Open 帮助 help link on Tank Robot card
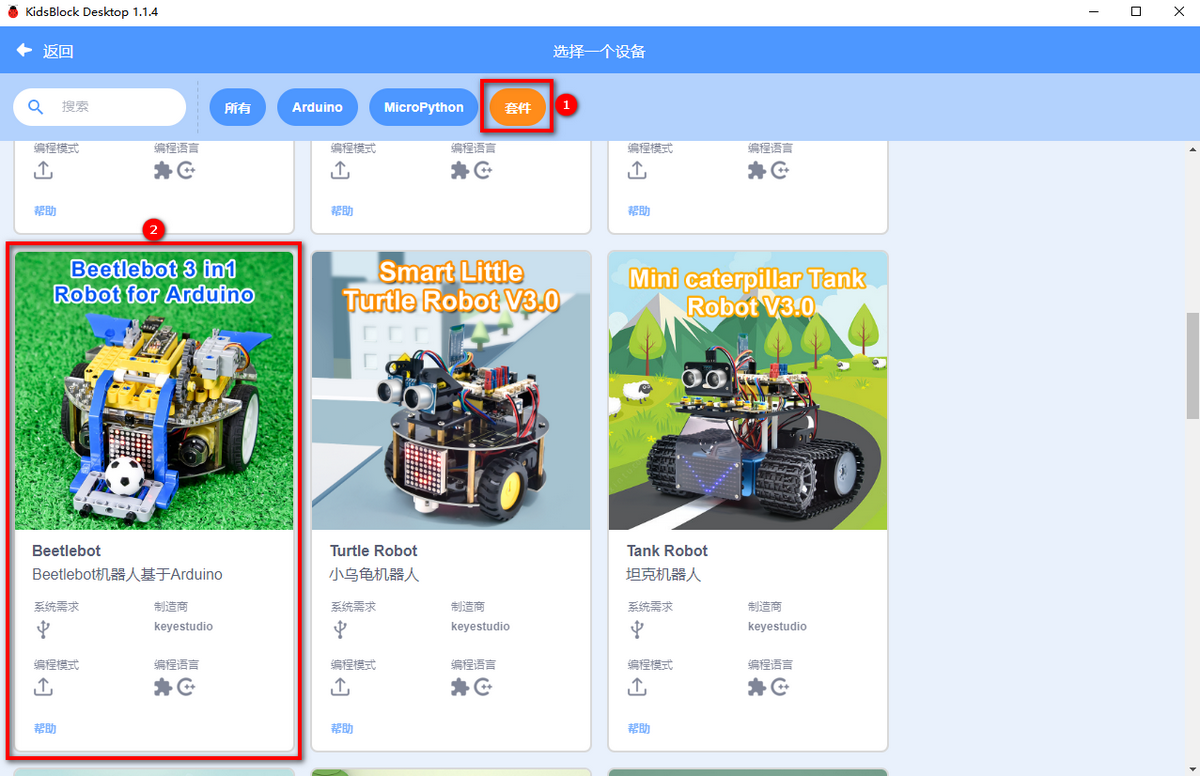1200x776 pixels. click(639, 729)
